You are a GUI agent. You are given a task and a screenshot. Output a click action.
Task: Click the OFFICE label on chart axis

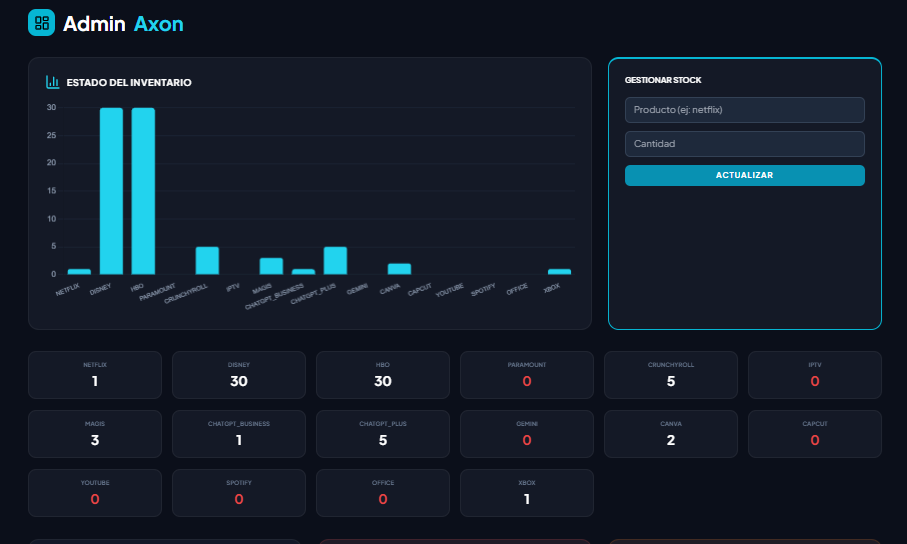(x=517, y=289)
